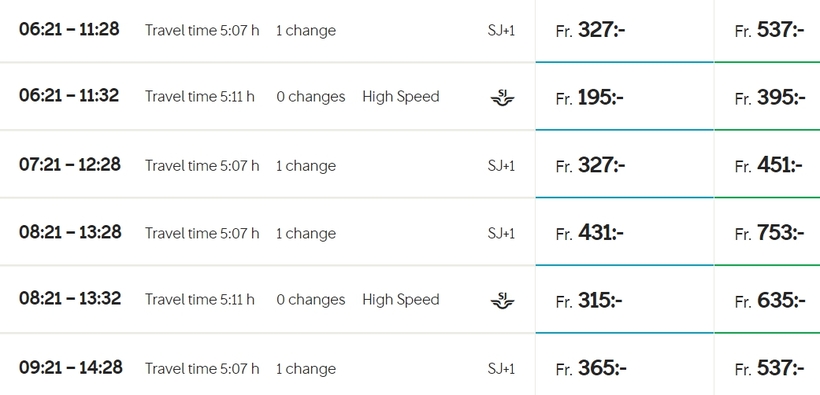
Task: Pick the Fr. 315:- high speed fare
Action: tap(624, 299)
